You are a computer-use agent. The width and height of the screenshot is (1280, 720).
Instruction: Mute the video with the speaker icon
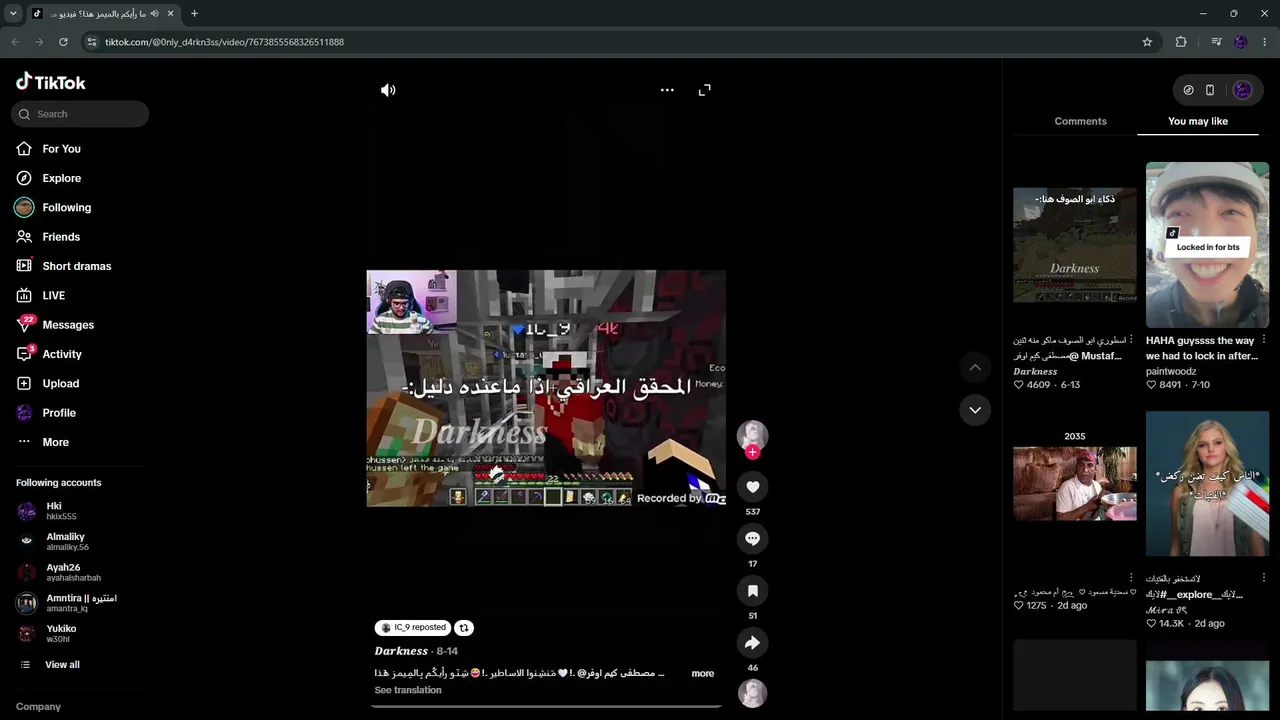[x=388, y=90]
